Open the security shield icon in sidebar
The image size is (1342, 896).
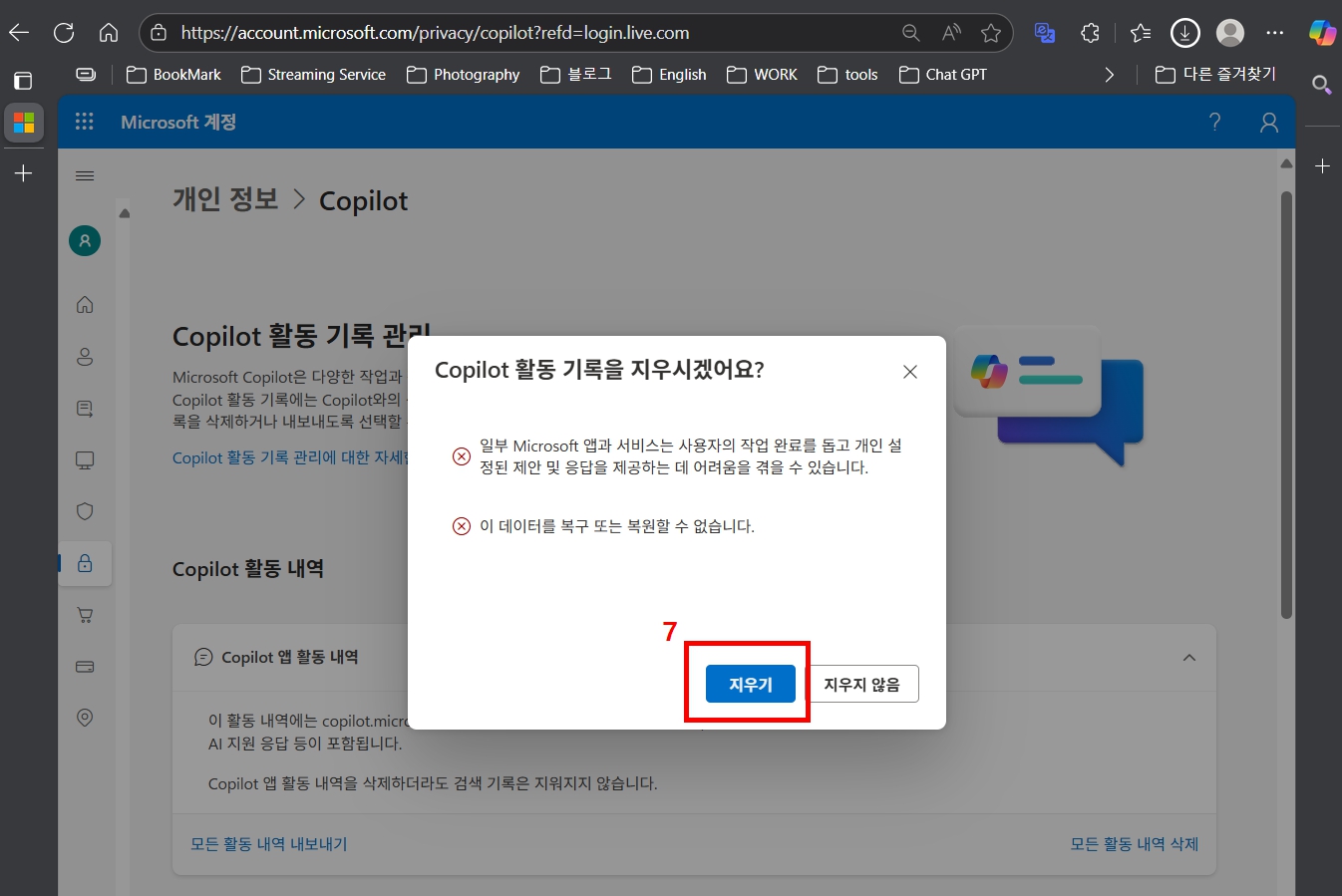pyautogui.click(x=85, y=511)
